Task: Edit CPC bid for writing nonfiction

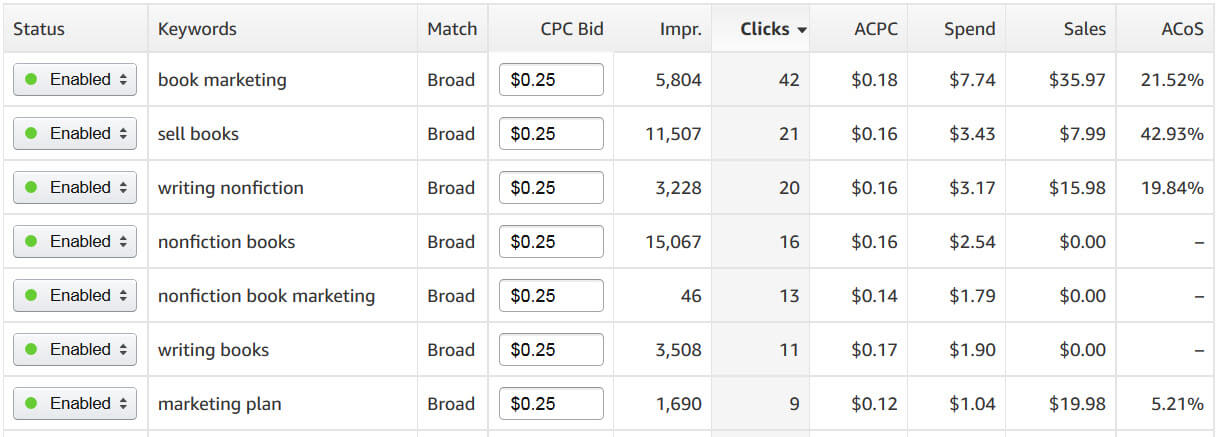Action: click(x=551, y=188)
